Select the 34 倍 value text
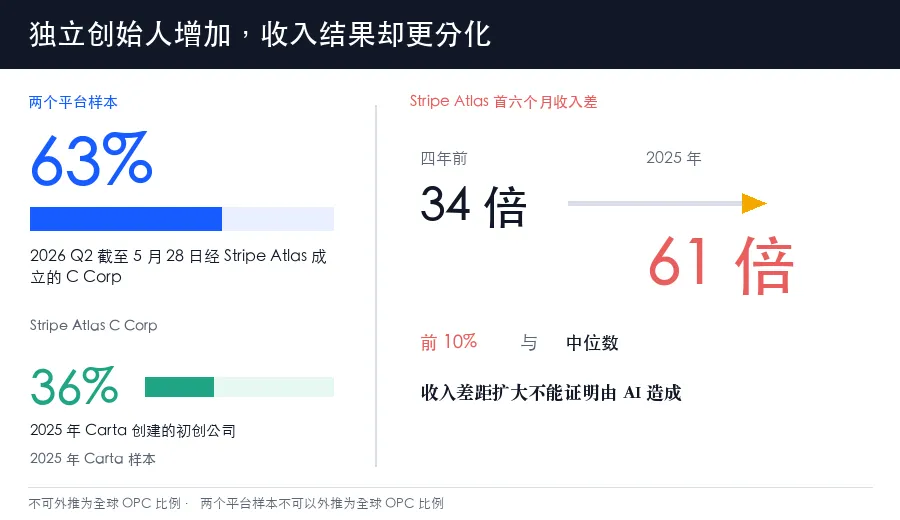 (x=474, y=205)
